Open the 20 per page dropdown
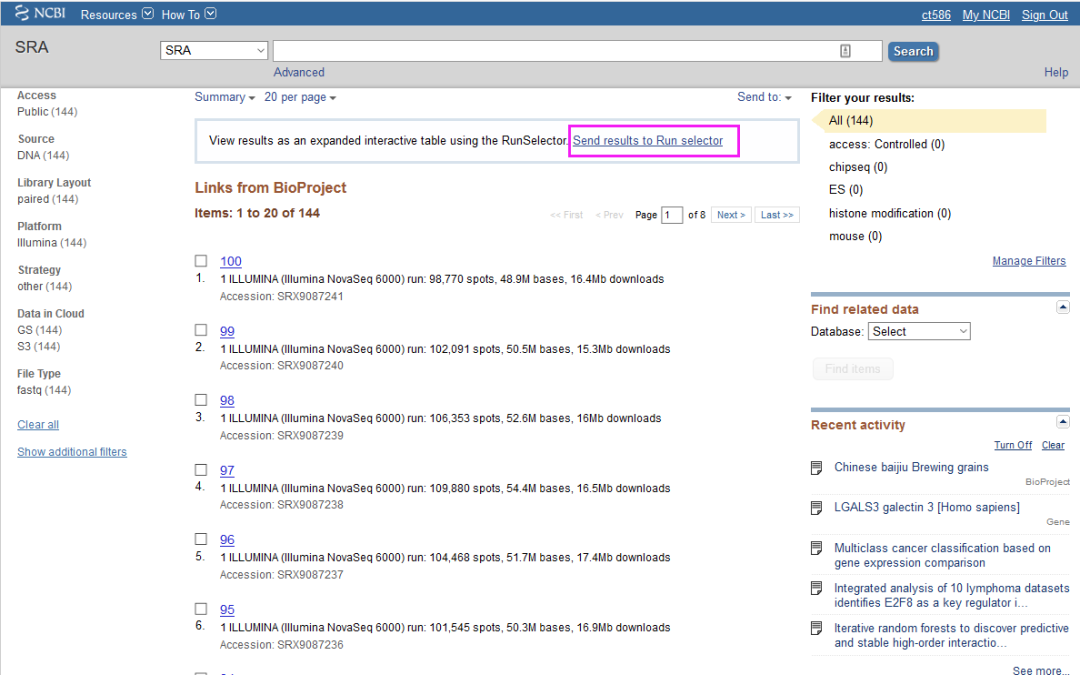This screenshot has height=675, width=1080. coord(300,97)
